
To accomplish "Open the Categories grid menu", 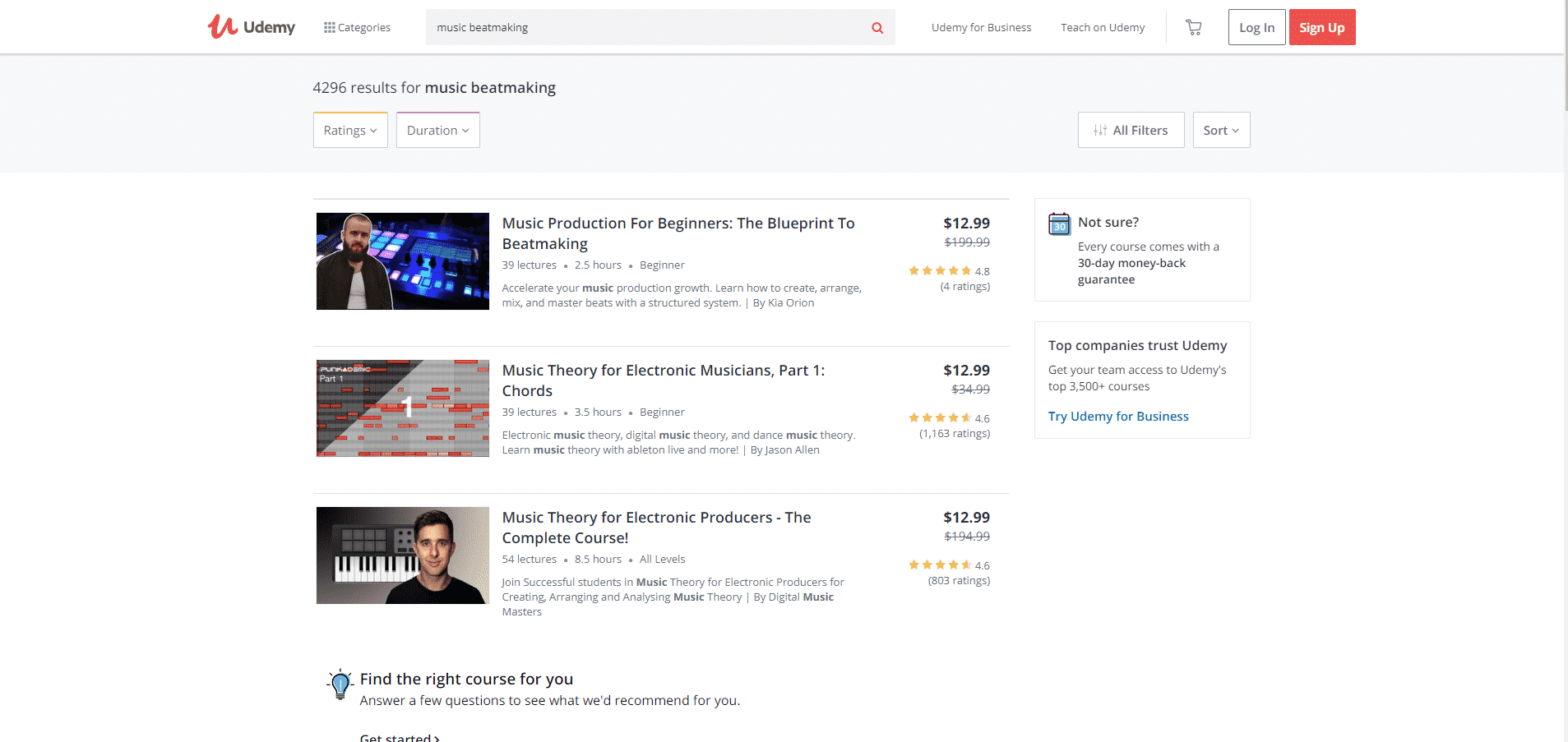I will click(x=357, y=27).
